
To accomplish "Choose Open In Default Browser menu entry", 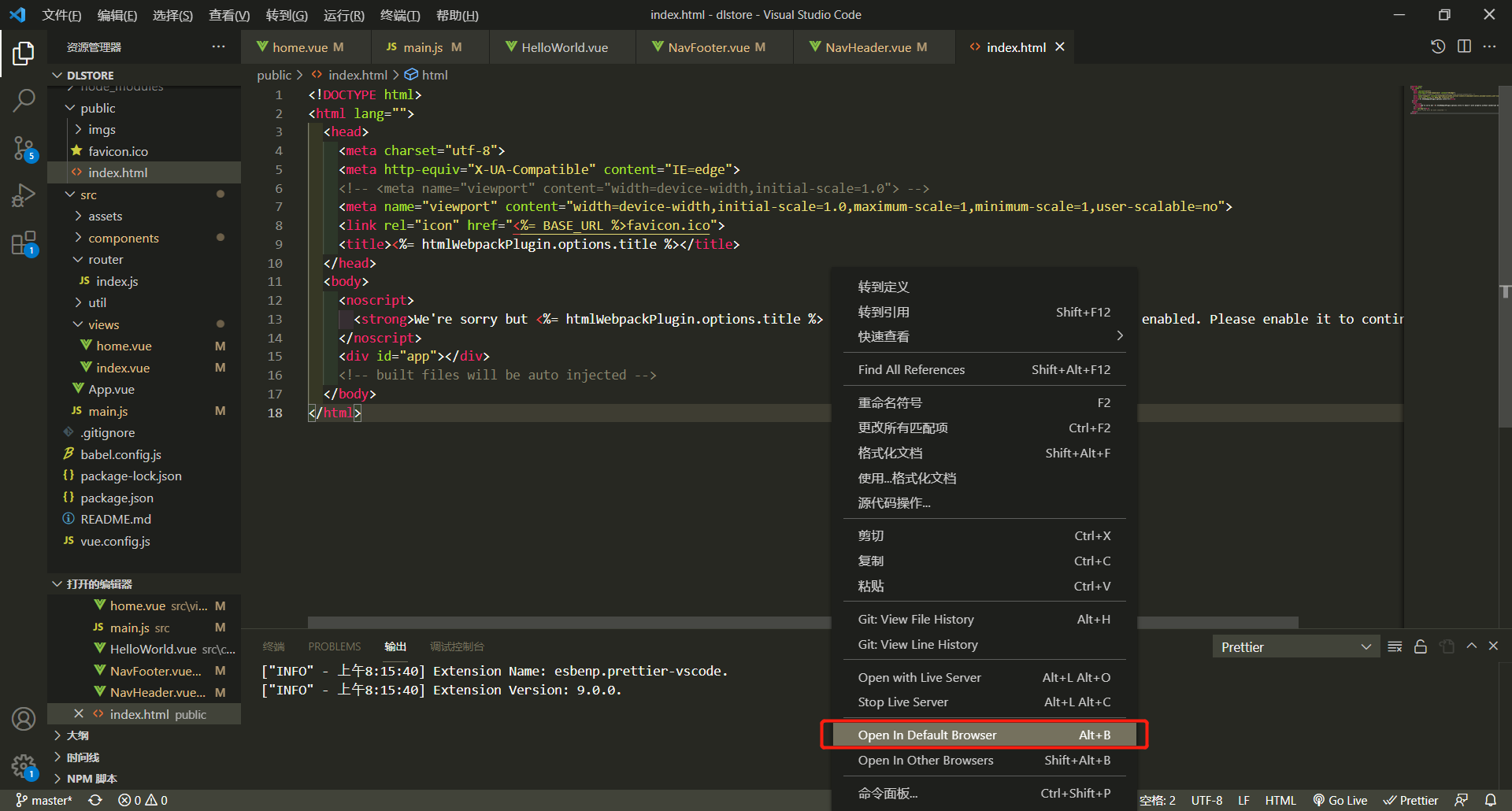I will point(984,735).
